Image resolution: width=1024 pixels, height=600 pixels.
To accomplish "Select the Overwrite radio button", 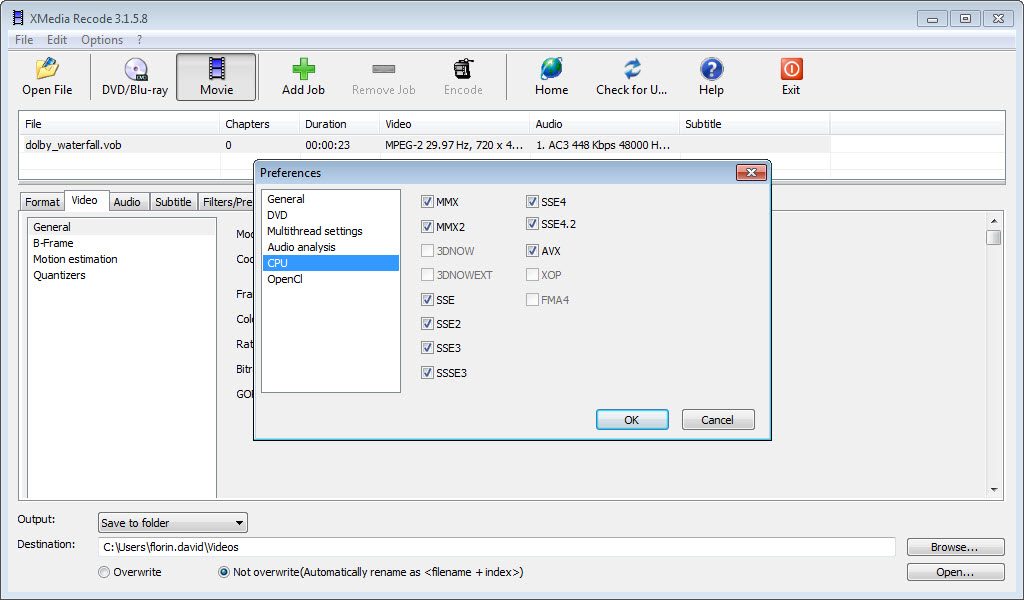I will point(104,572).
